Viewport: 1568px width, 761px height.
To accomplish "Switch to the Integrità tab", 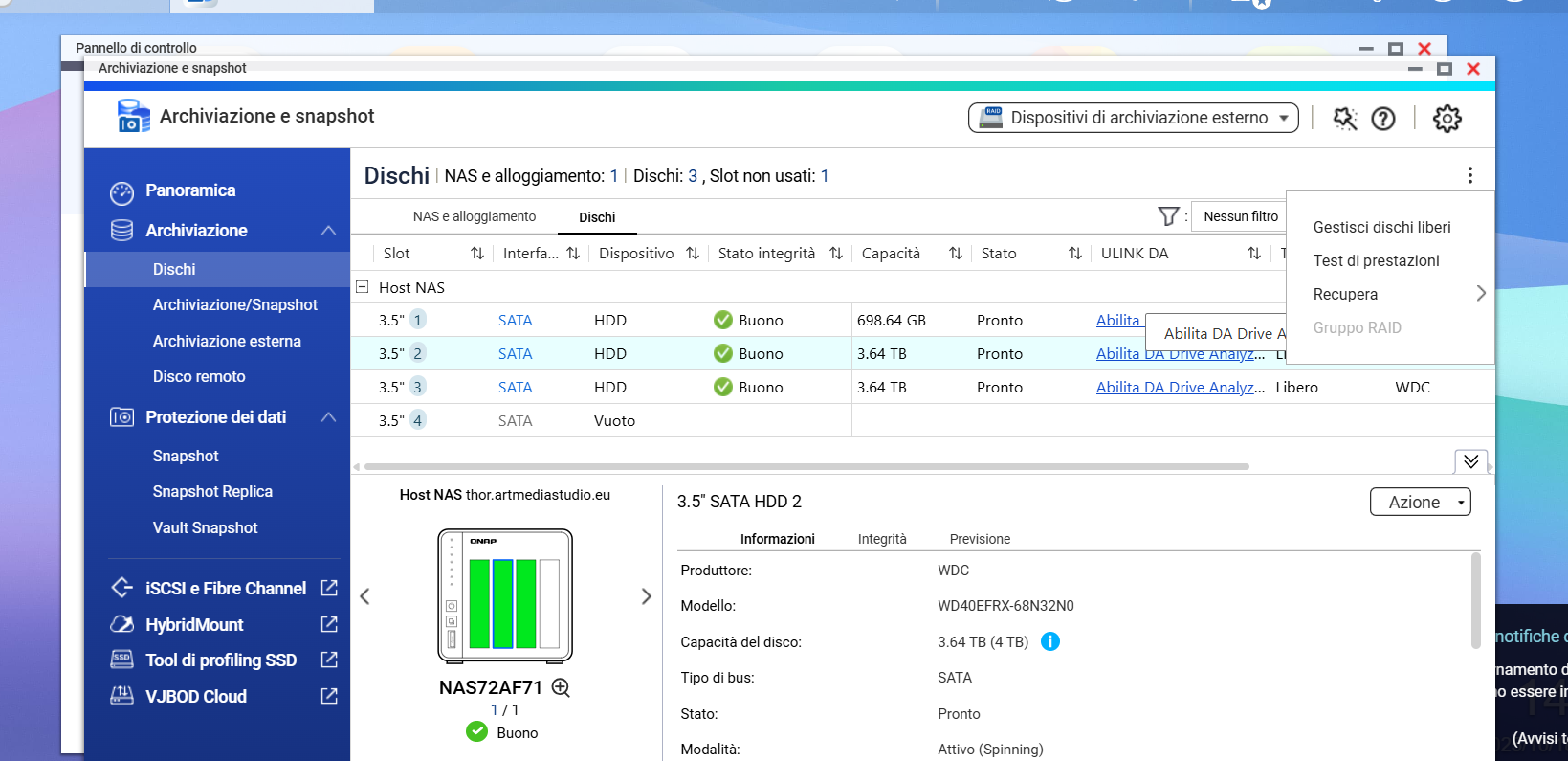I will pos(881,539).
